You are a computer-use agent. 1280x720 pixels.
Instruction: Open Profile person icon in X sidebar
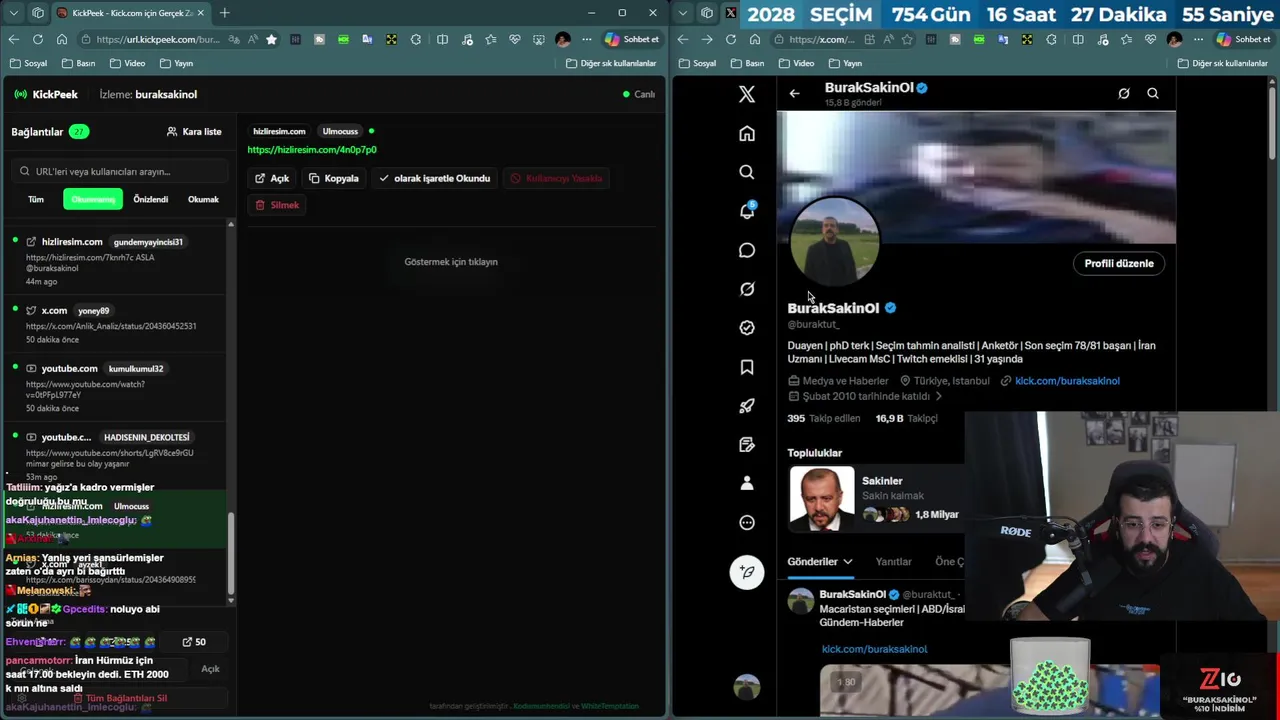[x=746, y=483]
